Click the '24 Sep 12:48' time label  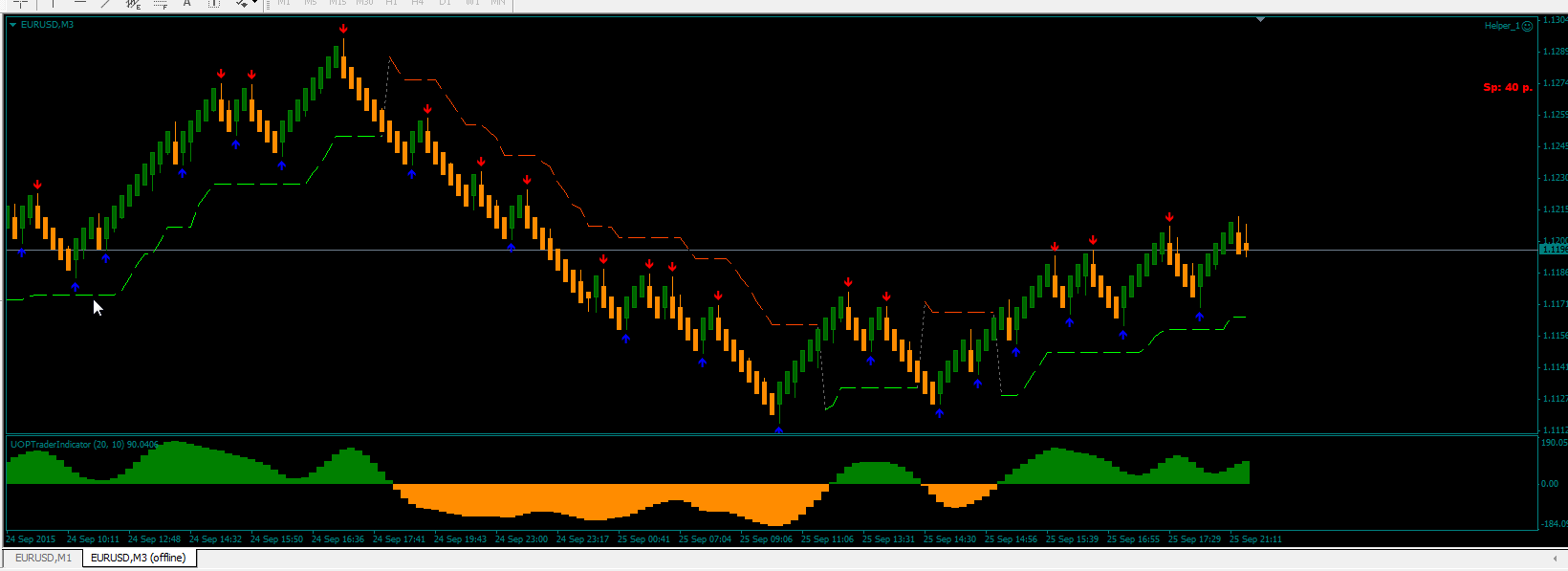click(154, 539)
